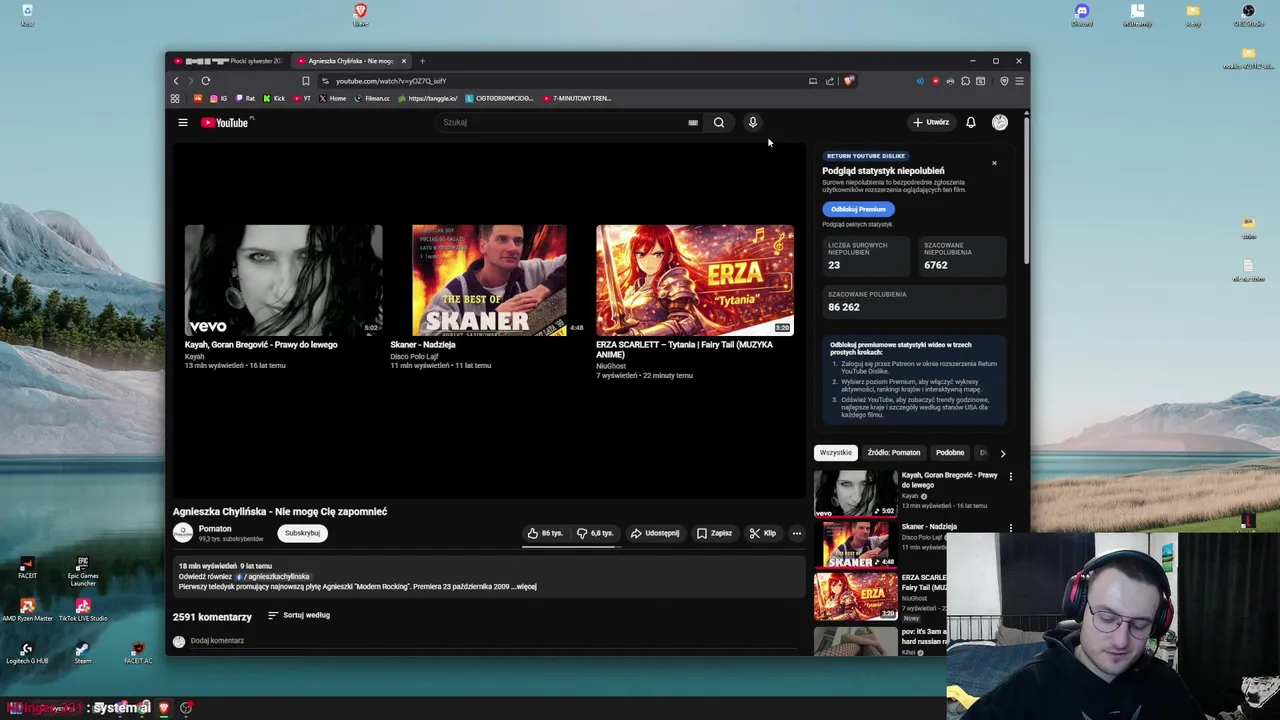Click the Klip clip button
Screen dimensions: 1280x720
point(763,533)
